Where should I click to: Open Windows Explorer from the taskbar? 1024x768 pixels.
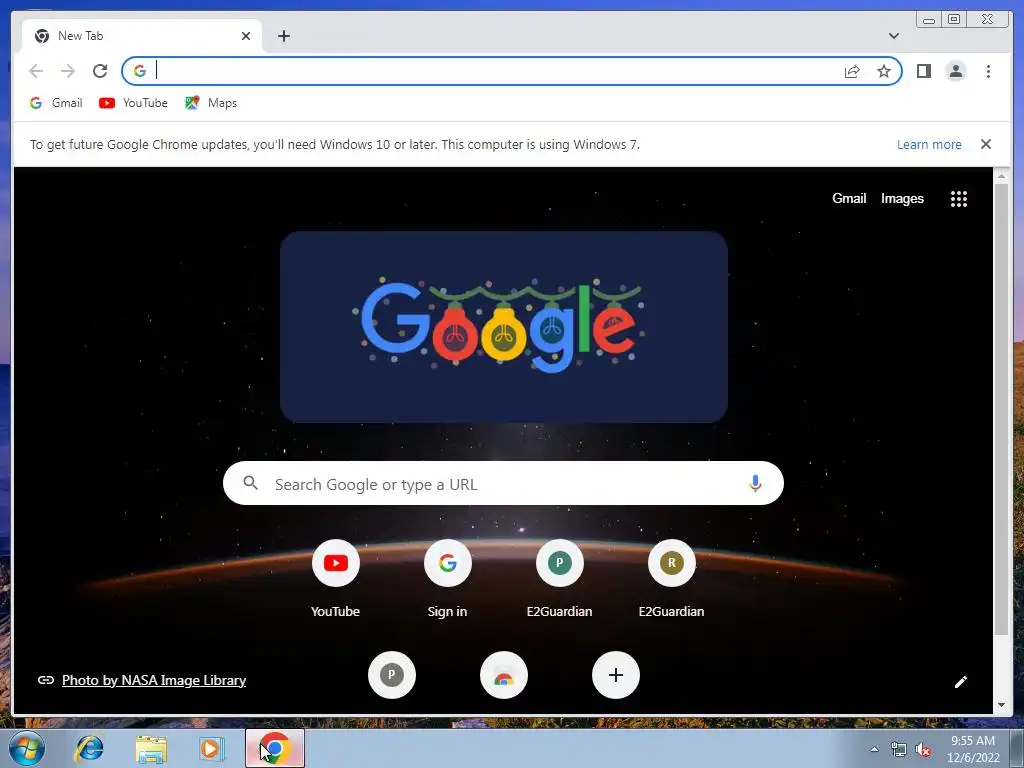(151, 749)
